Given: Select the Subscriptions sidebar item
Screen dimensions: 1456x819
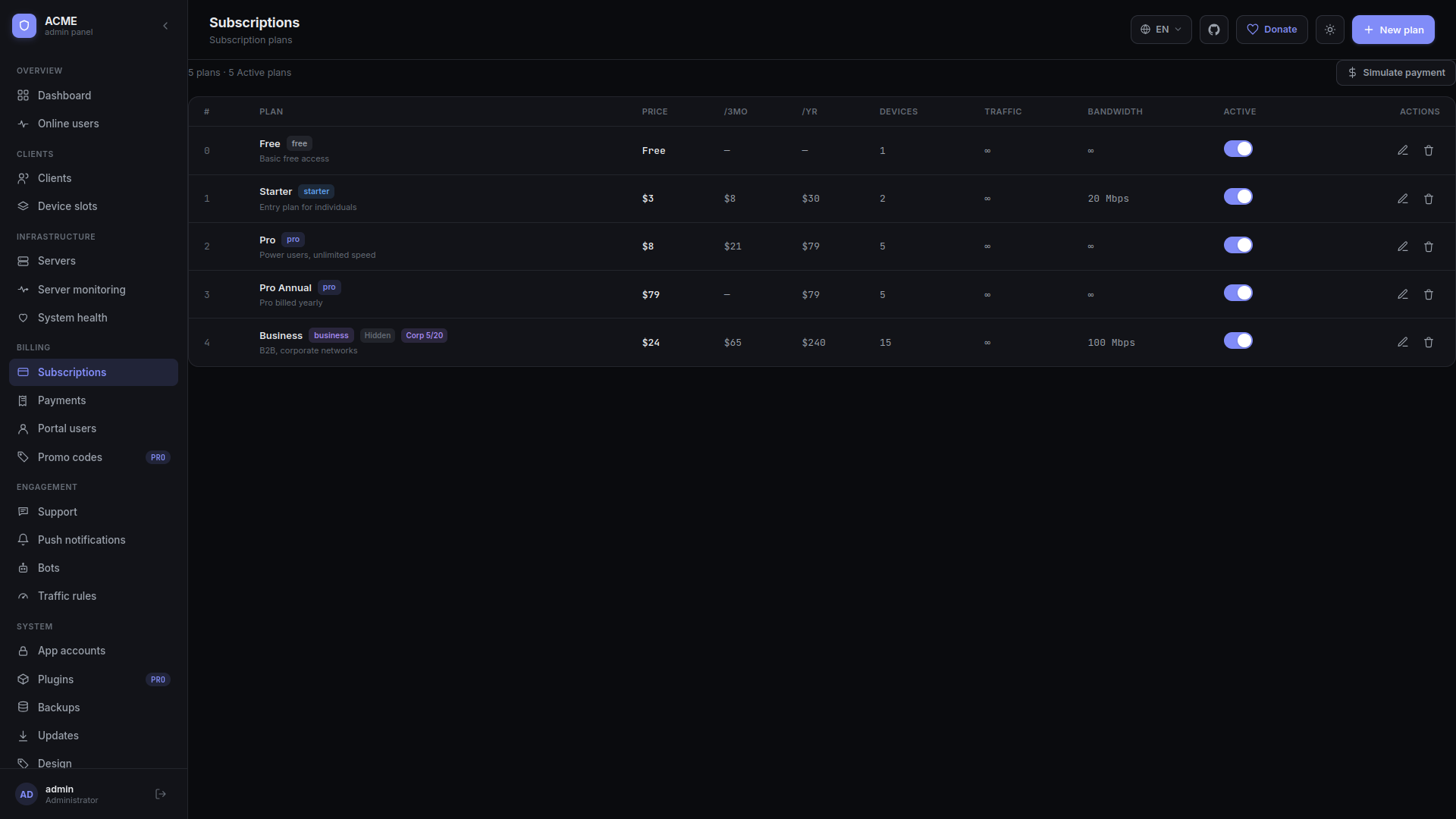Looking at the screenshot, I should (x=93, y=372).
